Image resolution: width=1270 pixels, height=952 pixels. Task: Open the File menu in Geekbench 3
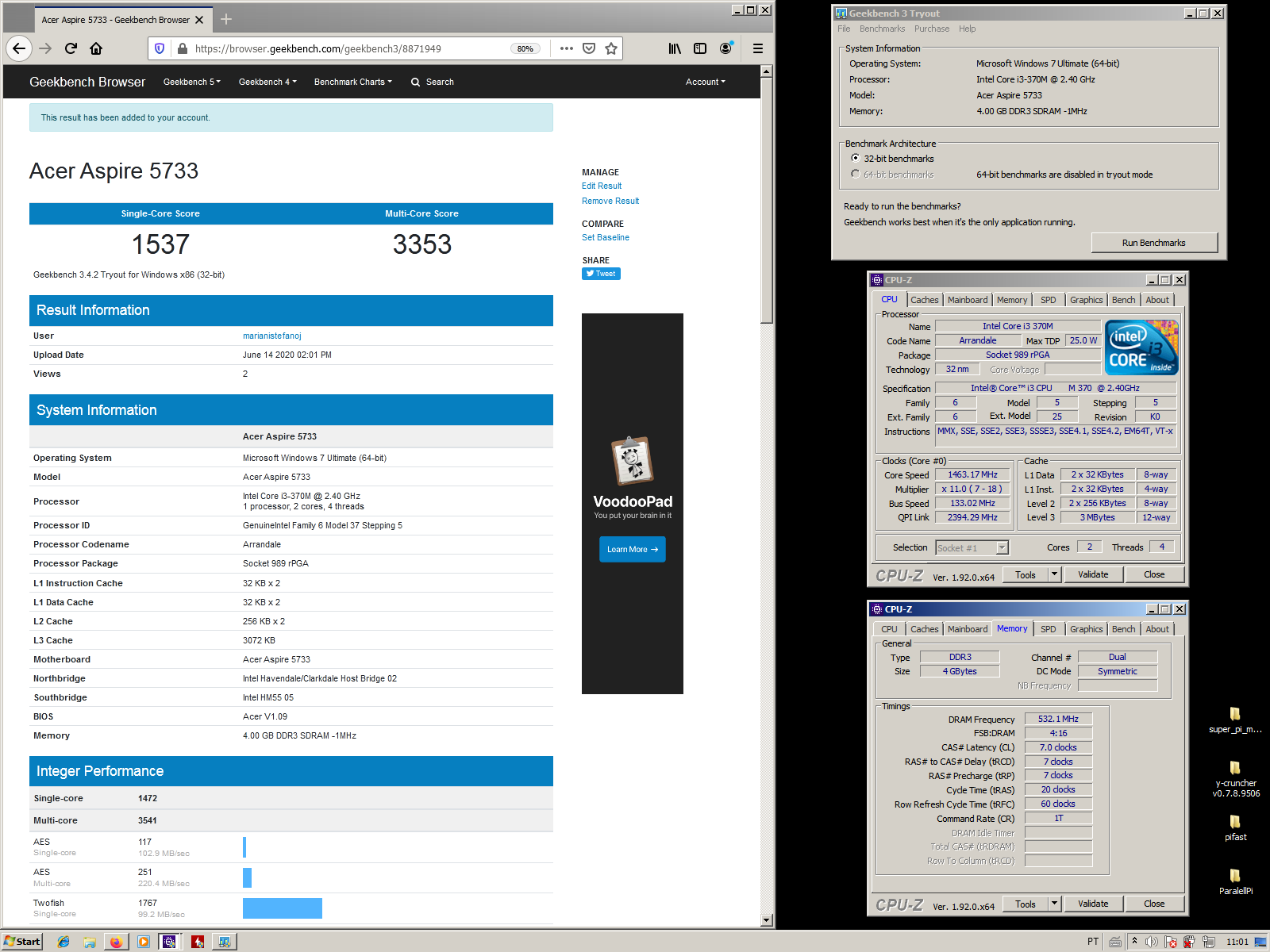click(x=844, y=29)
